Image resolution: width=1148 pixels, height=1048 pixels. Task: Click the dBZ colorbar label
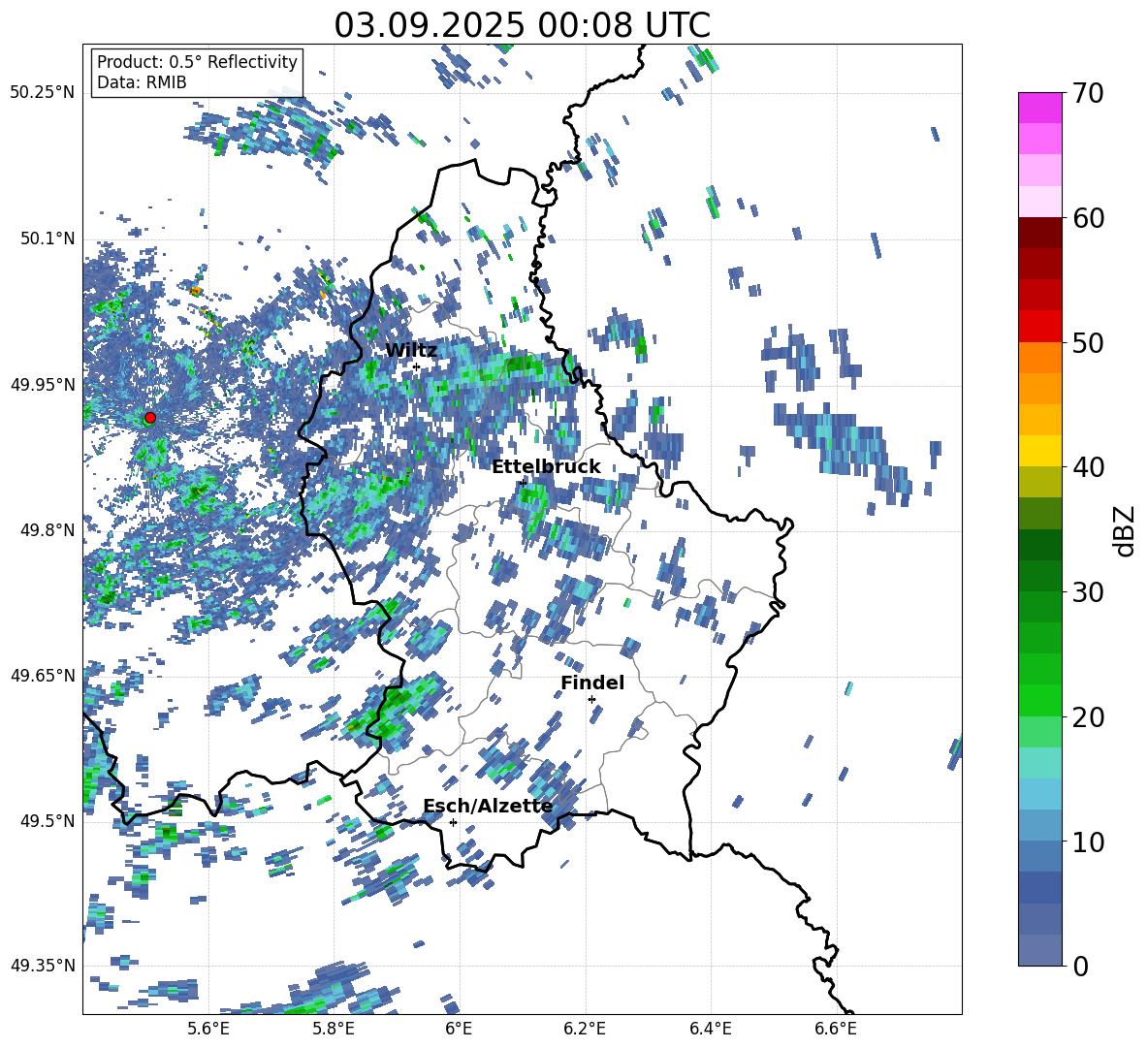point(1126,530)
